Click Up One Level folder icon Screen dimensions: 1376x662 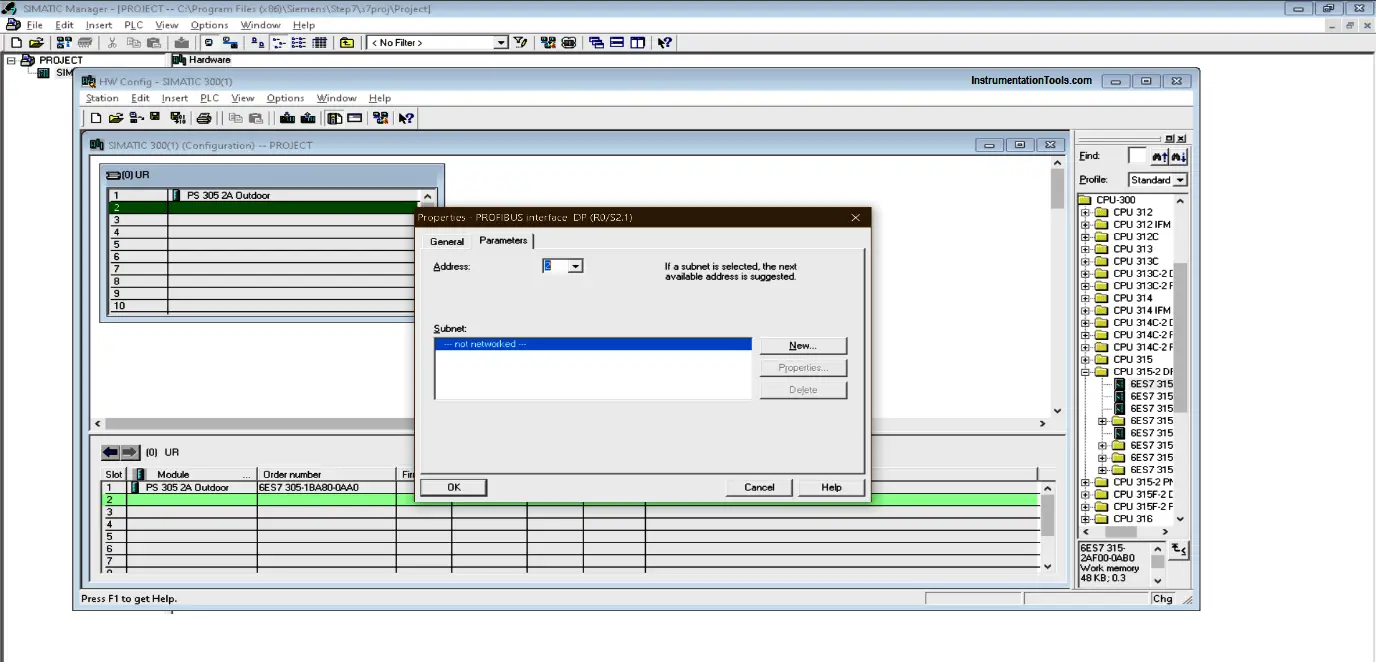click(347, 43)
